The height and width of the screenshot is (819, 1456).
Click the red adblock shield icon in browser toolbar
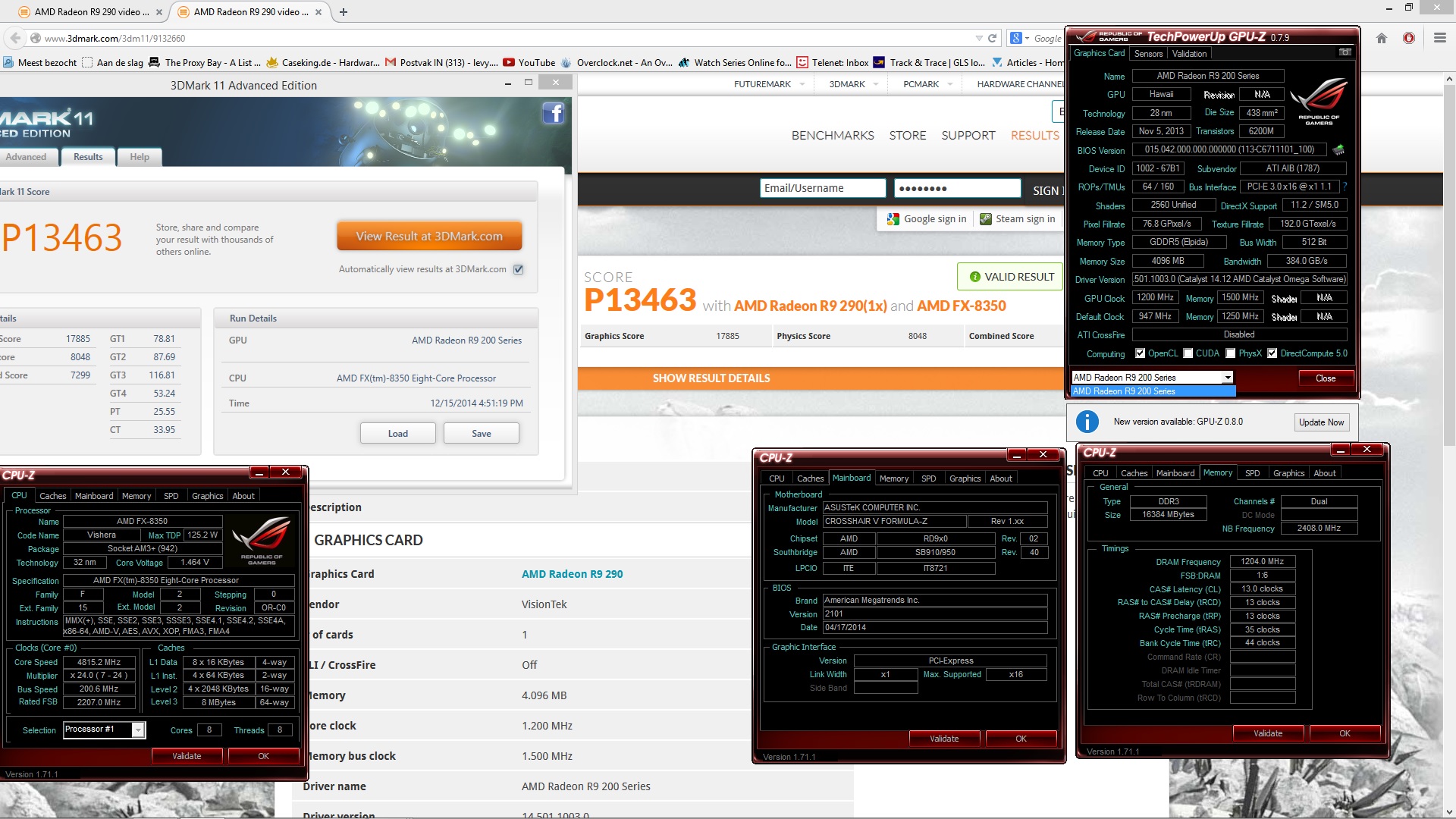[x=1409, y=38]
